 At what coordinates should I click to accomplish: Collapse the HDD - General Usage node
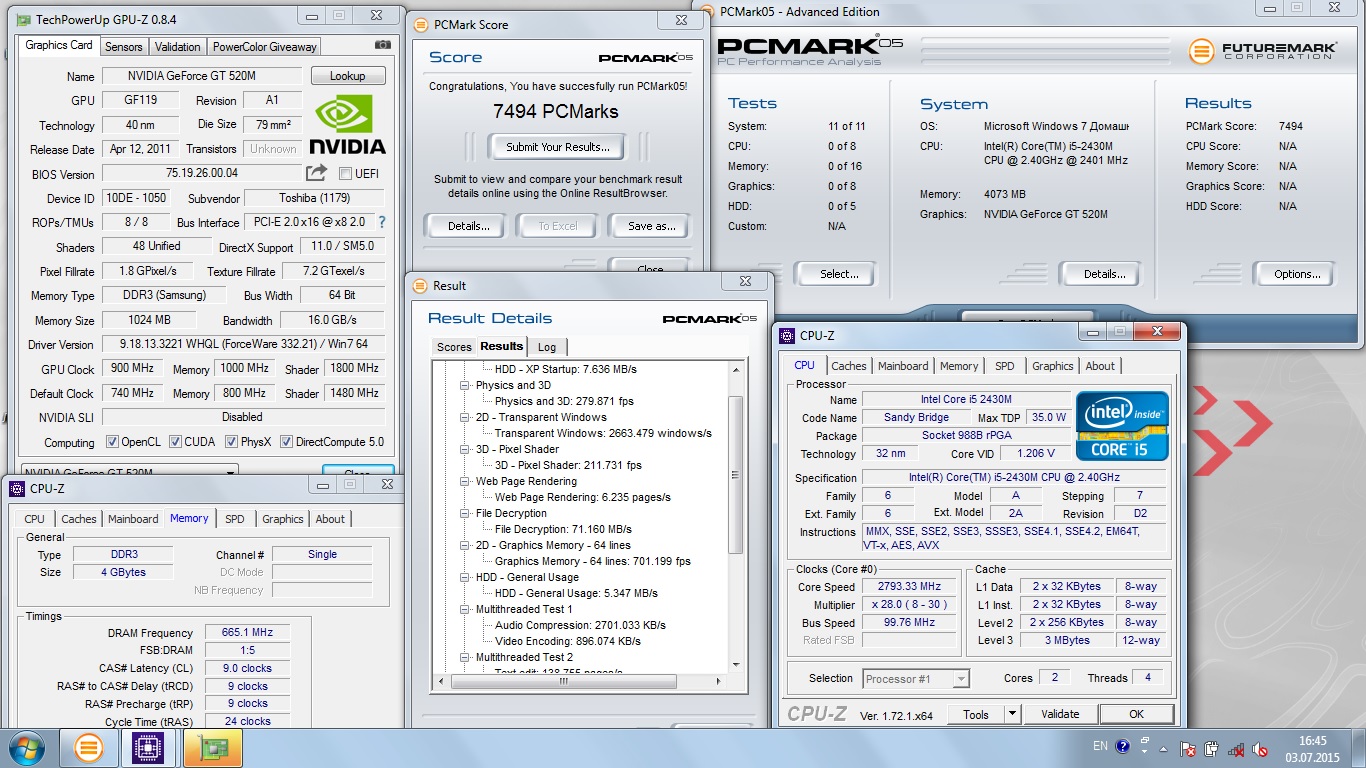pos(464,577)
